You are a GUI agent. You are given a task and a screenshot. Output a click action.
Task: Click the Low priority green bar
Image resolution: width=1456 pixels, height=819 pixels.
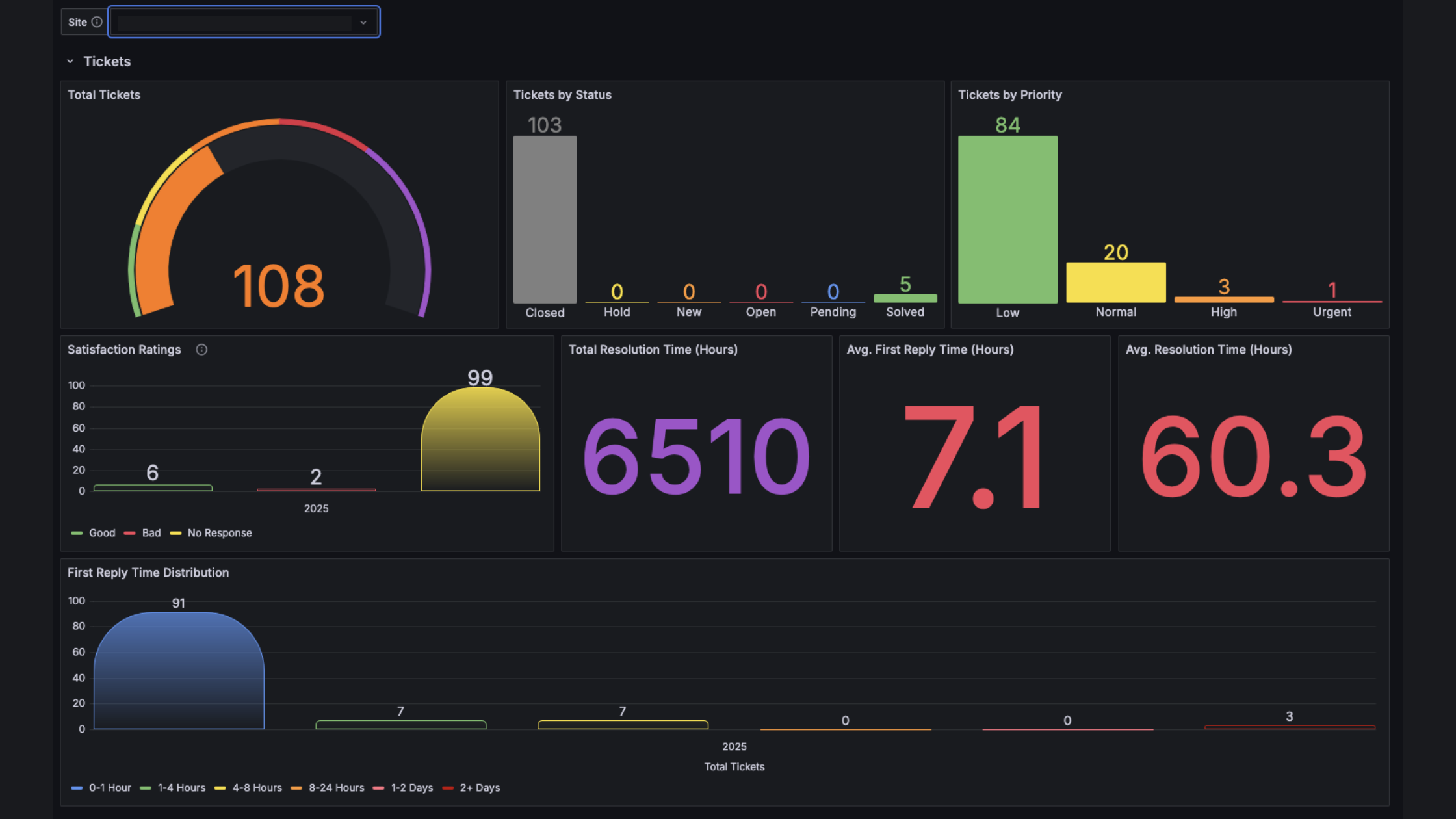1007,220
